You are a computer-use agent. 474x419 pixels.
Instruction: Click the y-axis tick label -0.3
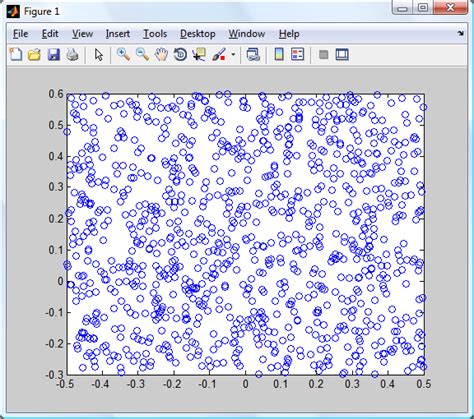[x=54, y=374]
